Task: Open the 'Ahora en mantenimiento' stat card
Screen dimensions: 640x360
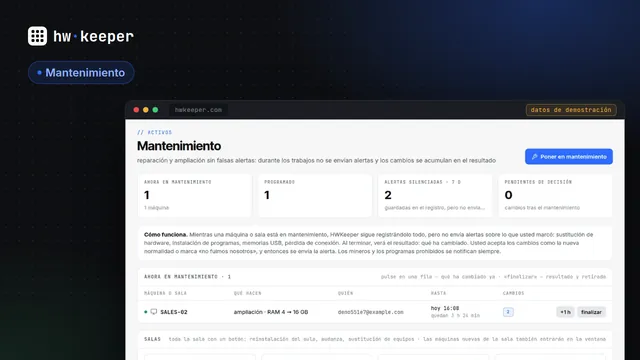Action: pos(195,196)
